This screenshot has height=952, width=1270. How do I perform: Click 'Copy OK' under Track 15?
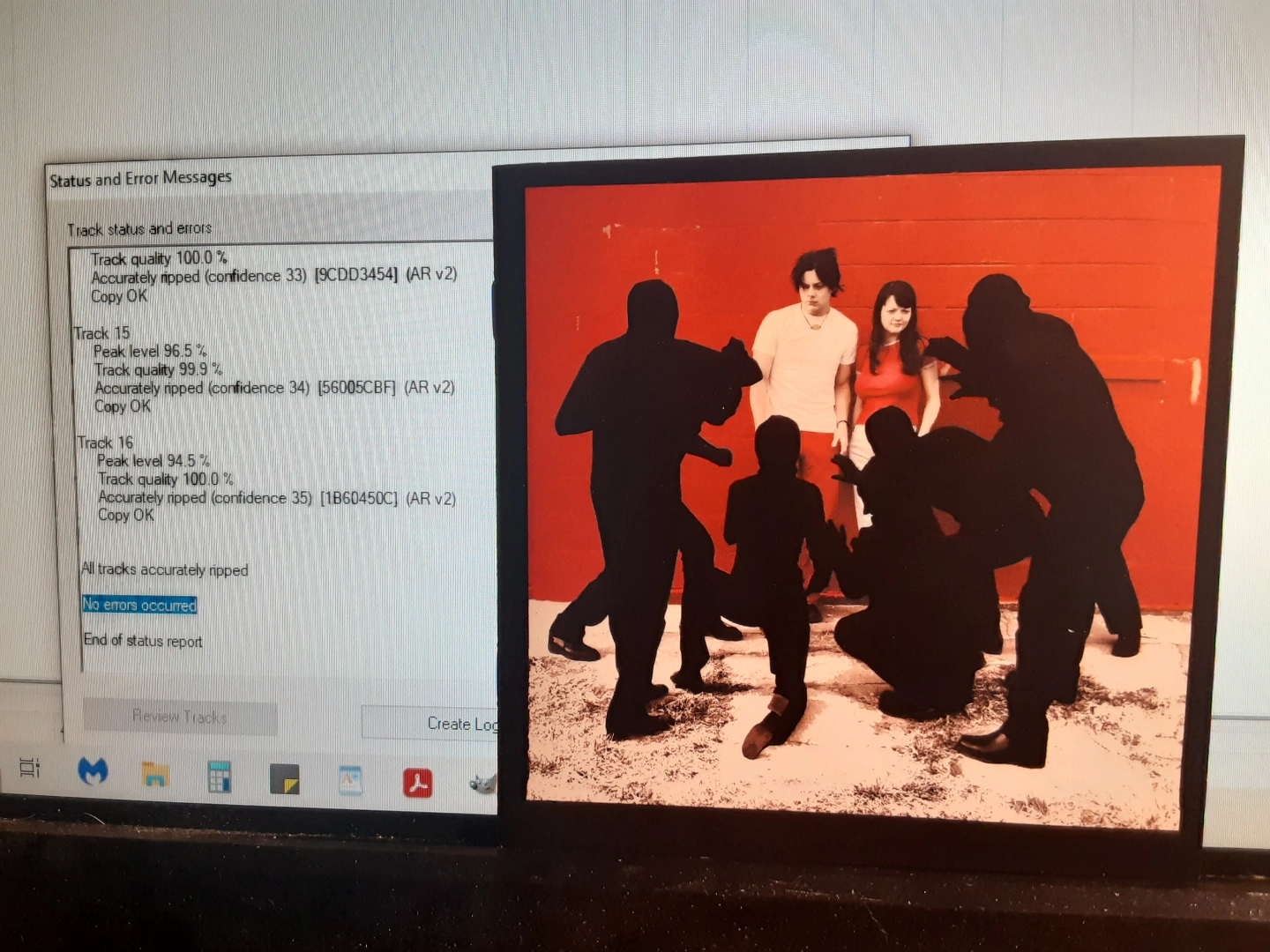pyautogui.click(x=123, y=406)
